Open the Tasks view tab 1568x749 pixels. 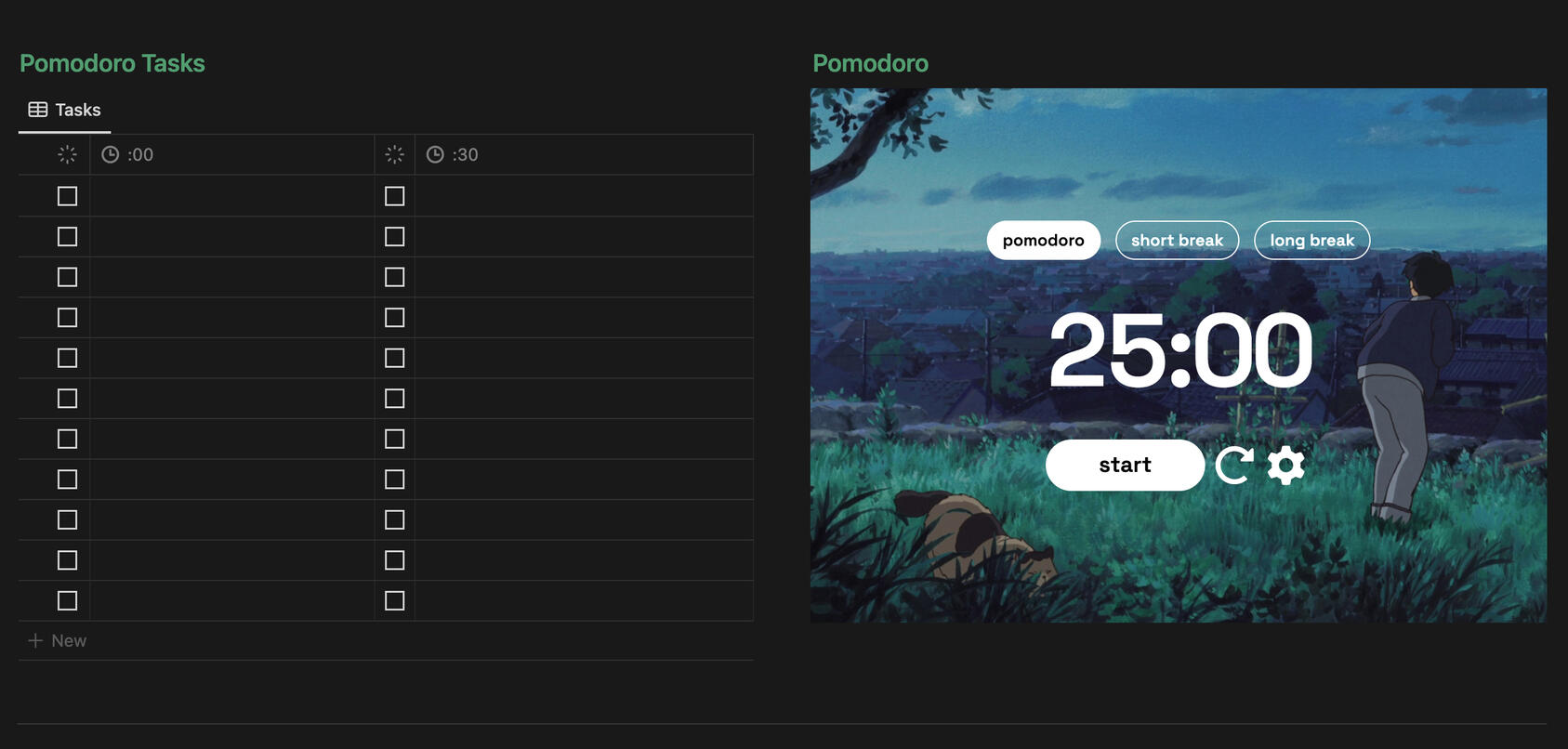64,110
